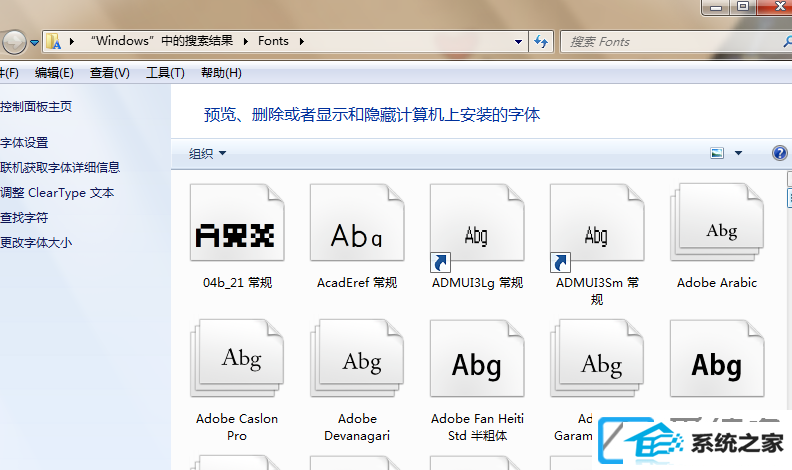Open the 编辑(E) menu
Image resolution: width=792 pixels, height=470 pixels.
click(x=54, y=73)
